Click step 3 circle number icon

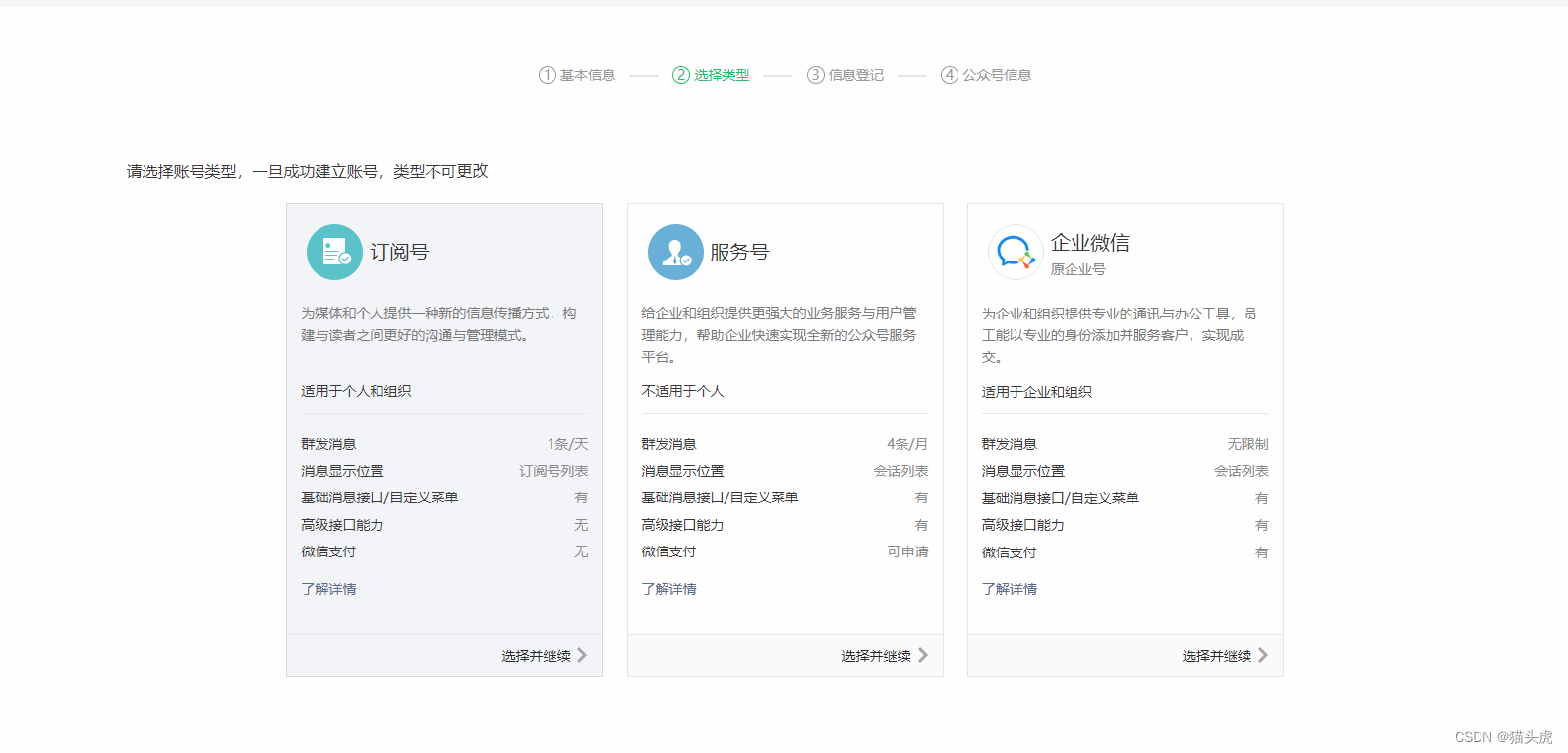(816, 75)
